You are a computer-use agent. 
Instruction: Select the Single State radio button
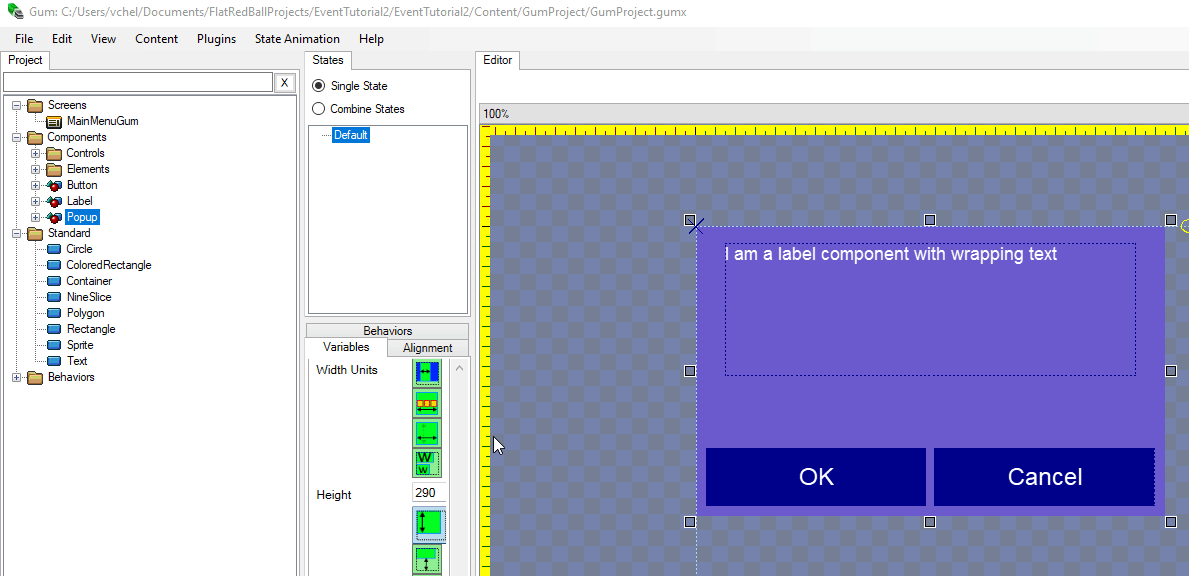[x=319, y=86]
